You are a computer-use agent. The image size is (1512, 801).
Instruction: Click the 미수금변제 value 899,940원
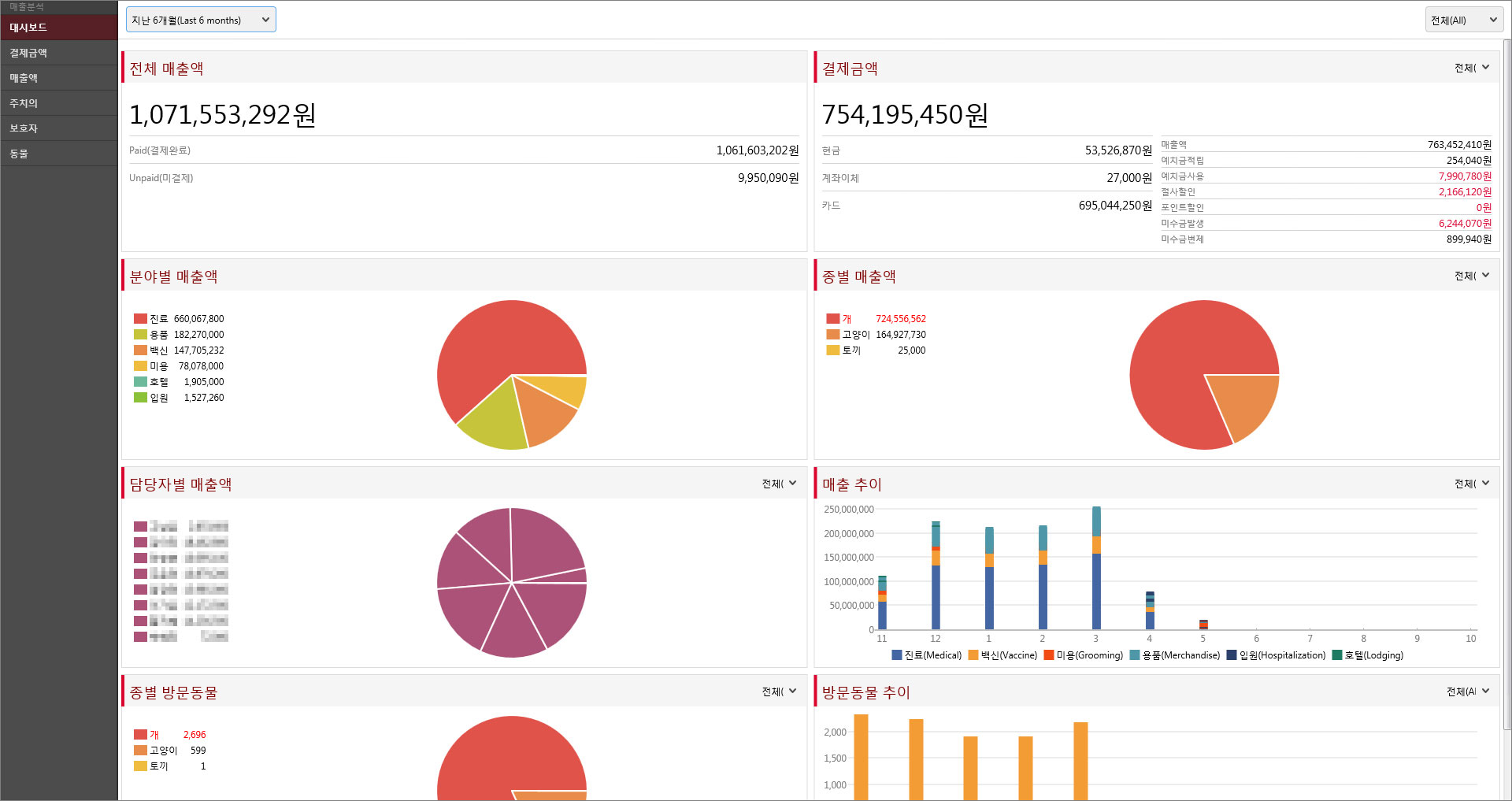point(1469,239)
